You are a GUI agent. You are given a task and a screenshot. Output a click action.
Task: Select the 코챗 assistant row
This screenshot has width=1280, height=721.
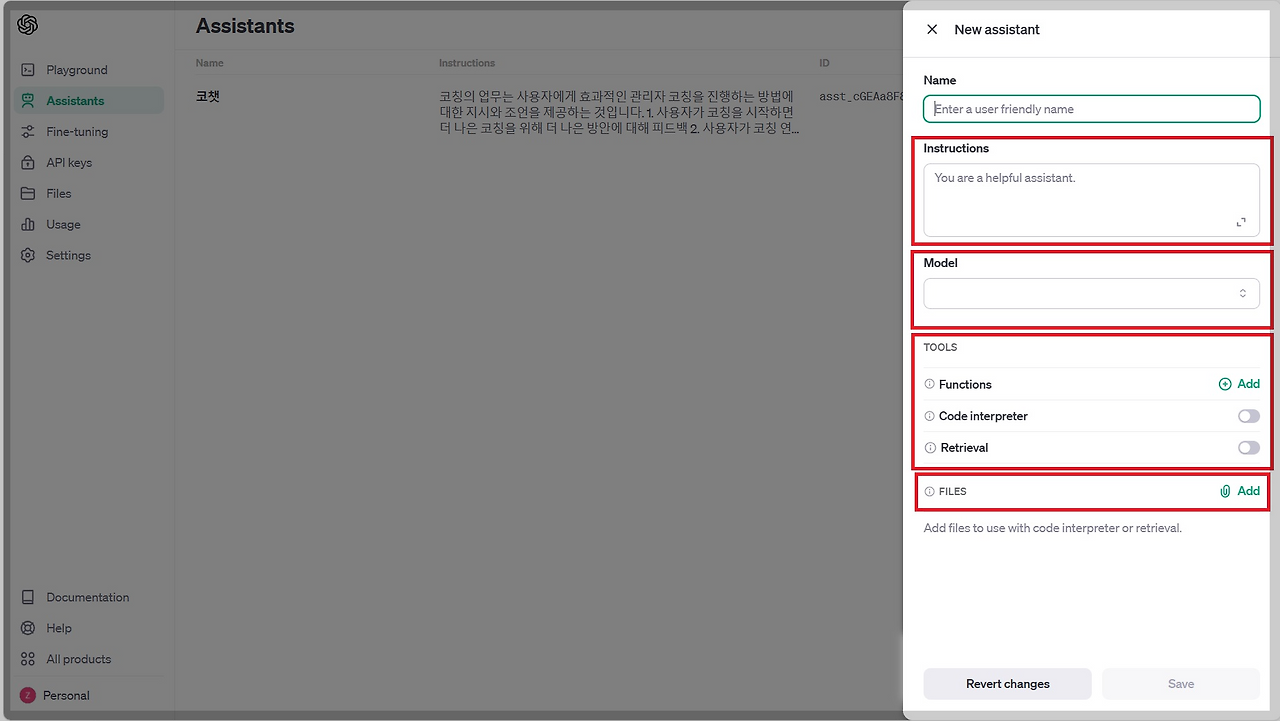point(207,96)
